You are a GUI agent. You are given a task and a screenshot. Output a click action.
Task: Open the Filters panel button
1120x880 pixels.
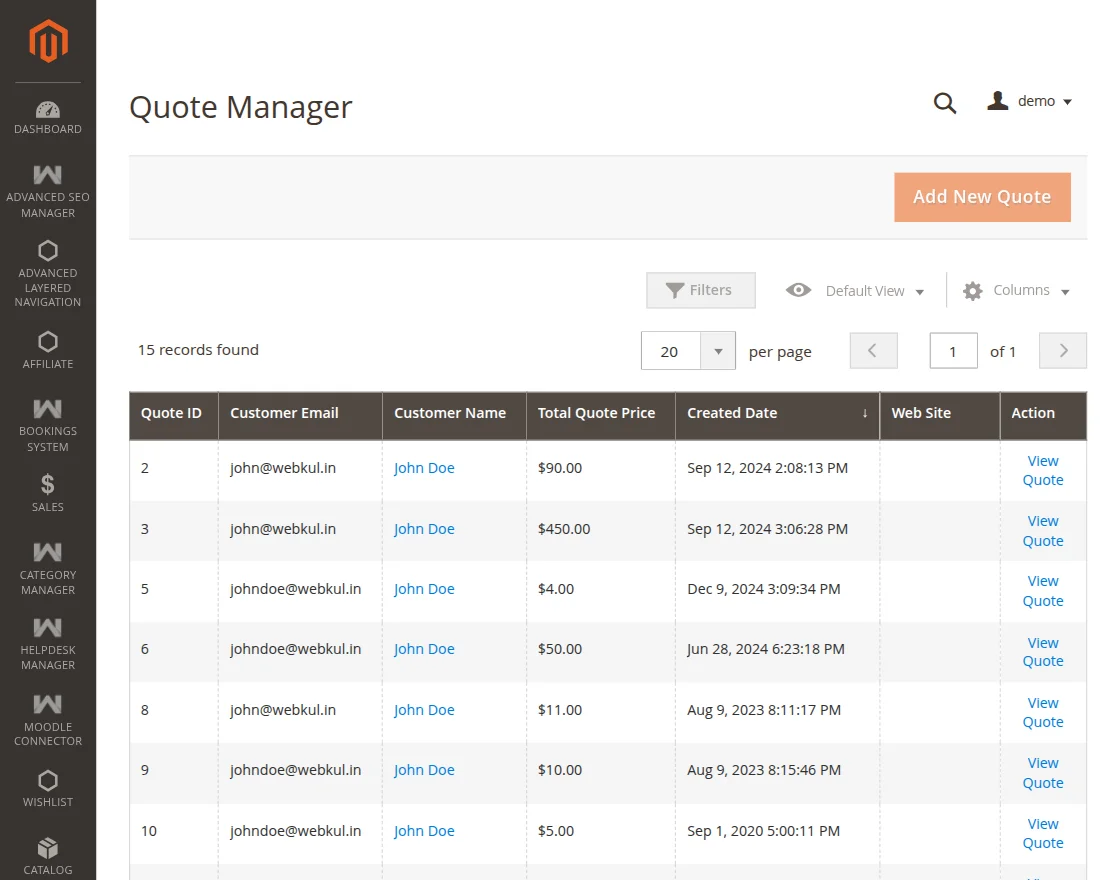click(x=700, y=290)
